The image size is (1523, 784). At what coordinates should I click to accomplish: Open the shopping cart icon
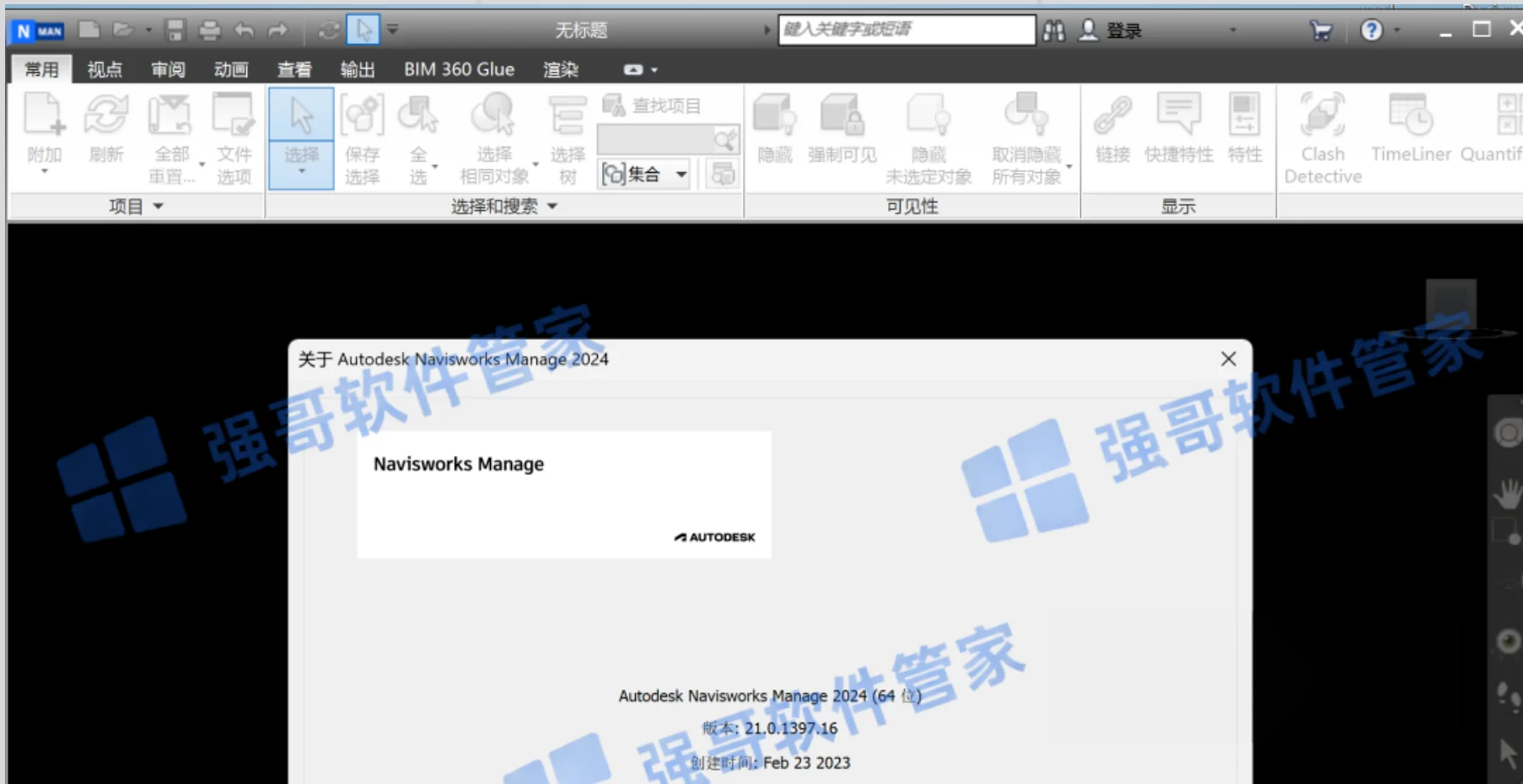pyautogui.click(x=1321, y=31)
